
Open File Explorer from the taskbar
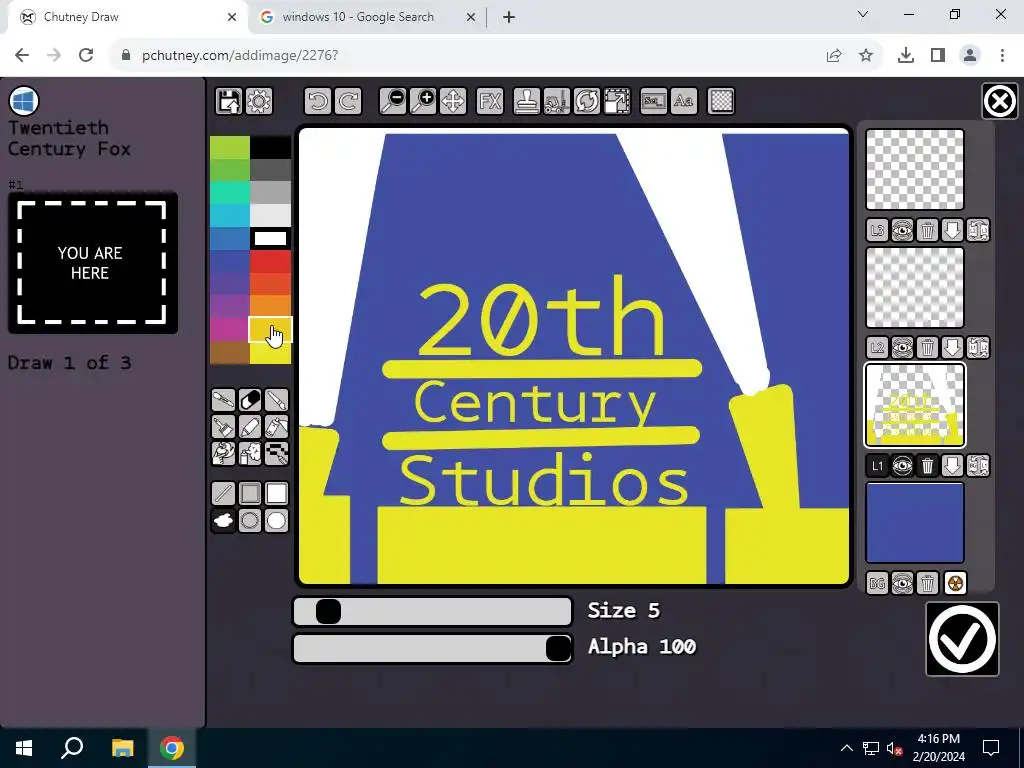pos(122,748)
